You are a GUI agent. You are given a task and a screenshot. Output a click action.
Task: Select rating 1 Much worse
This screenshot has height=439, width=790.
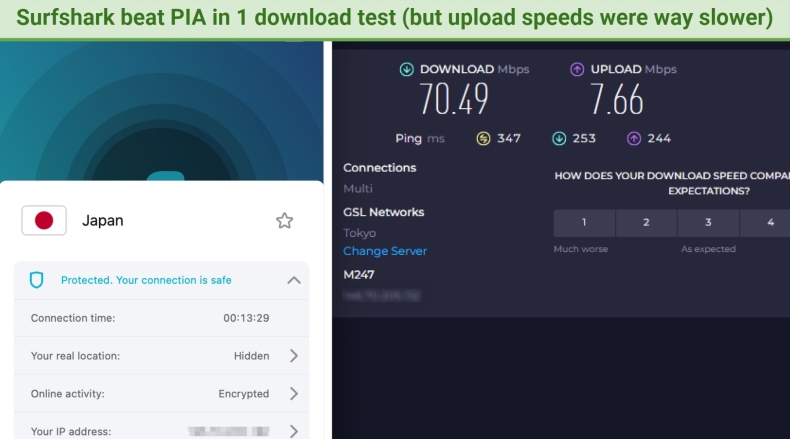coord(584,222)
